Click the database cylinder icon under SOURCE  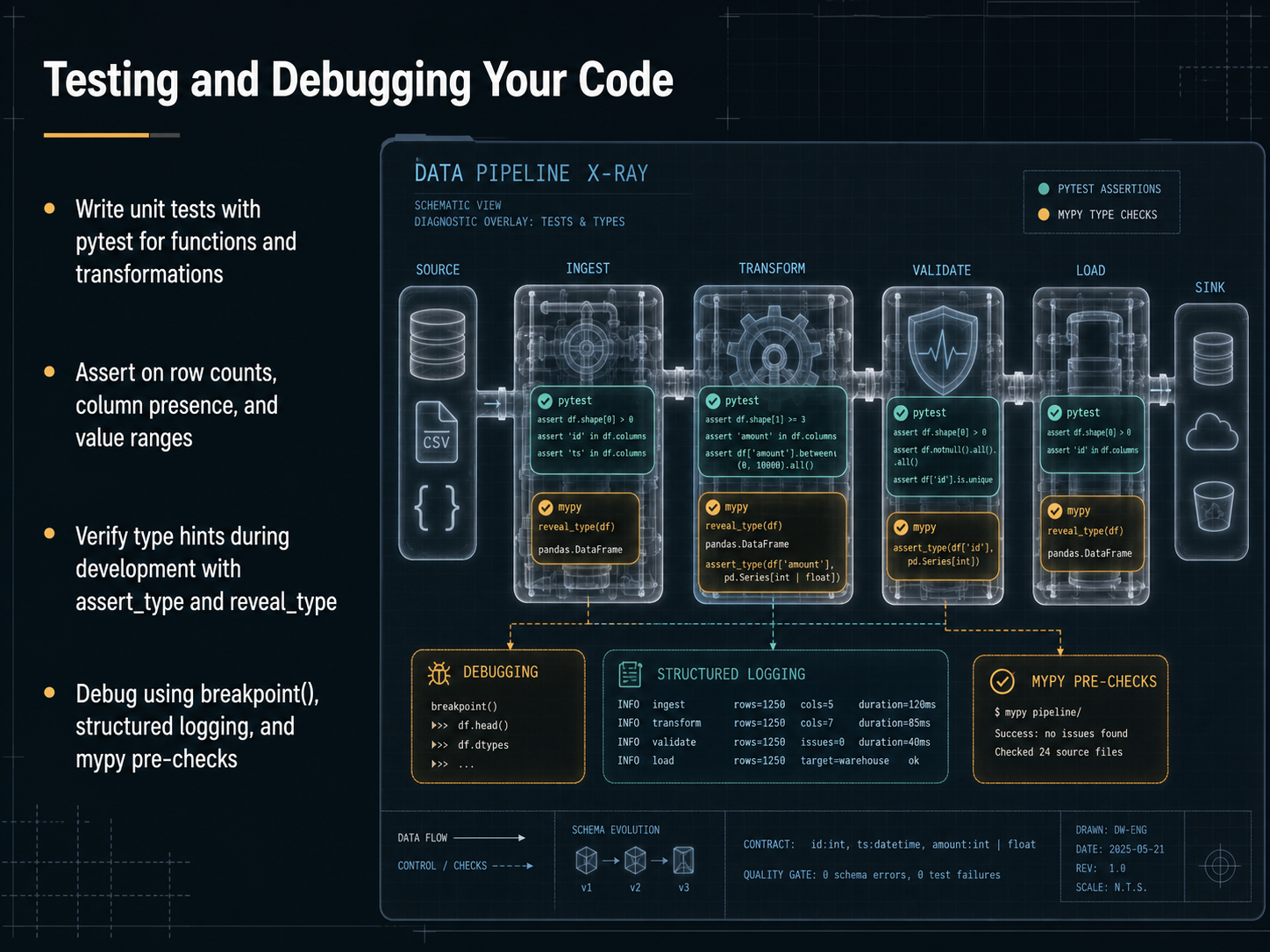(437, 343)
